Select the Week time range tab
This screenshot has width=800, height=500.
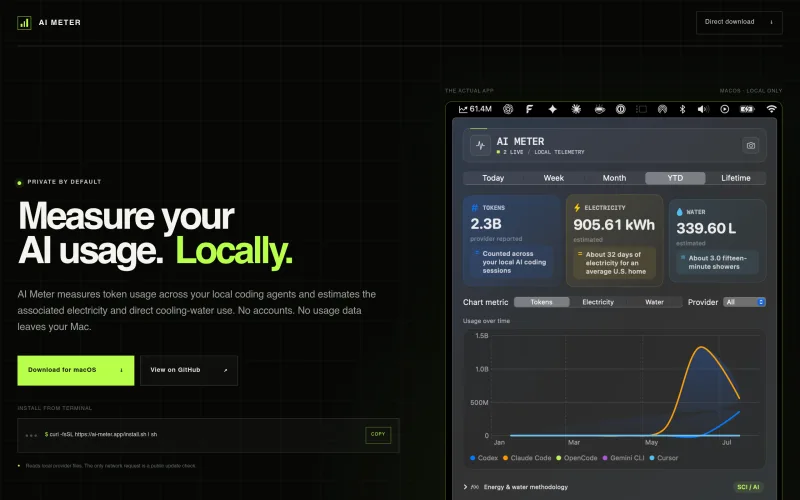554,178
